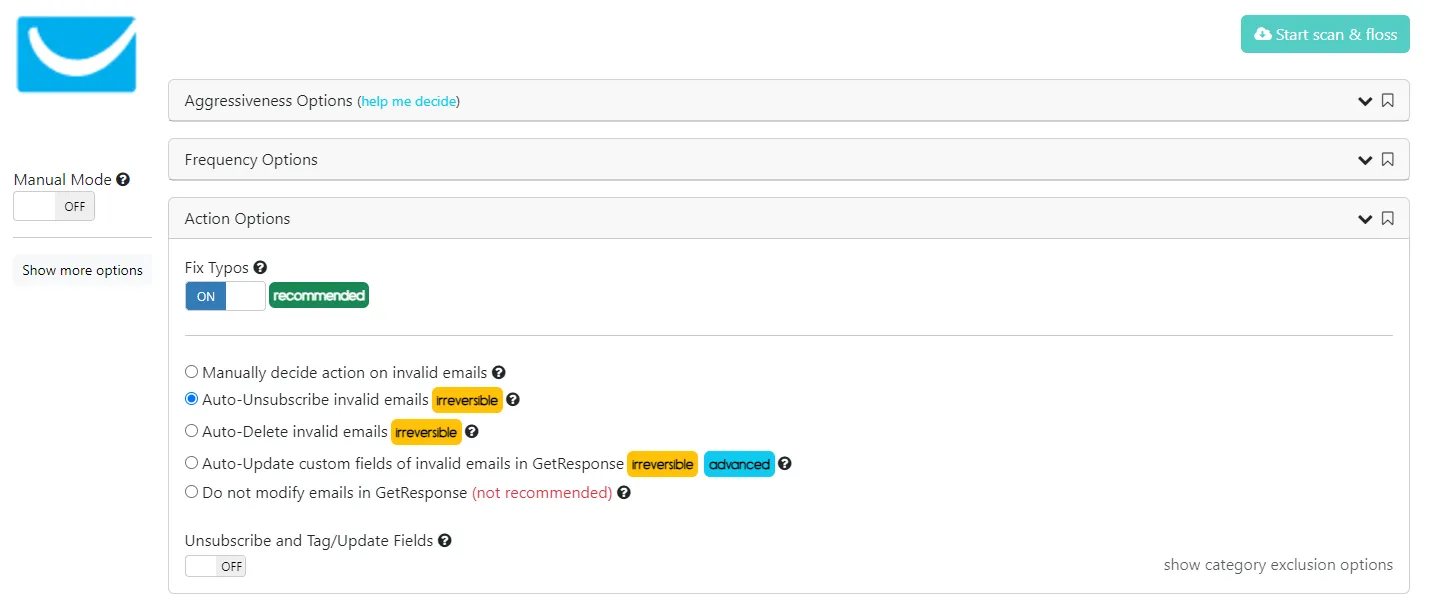The image size is (1429, 609).
Task: Click the Fix Typos help question icon
Action: pos(260,268)
